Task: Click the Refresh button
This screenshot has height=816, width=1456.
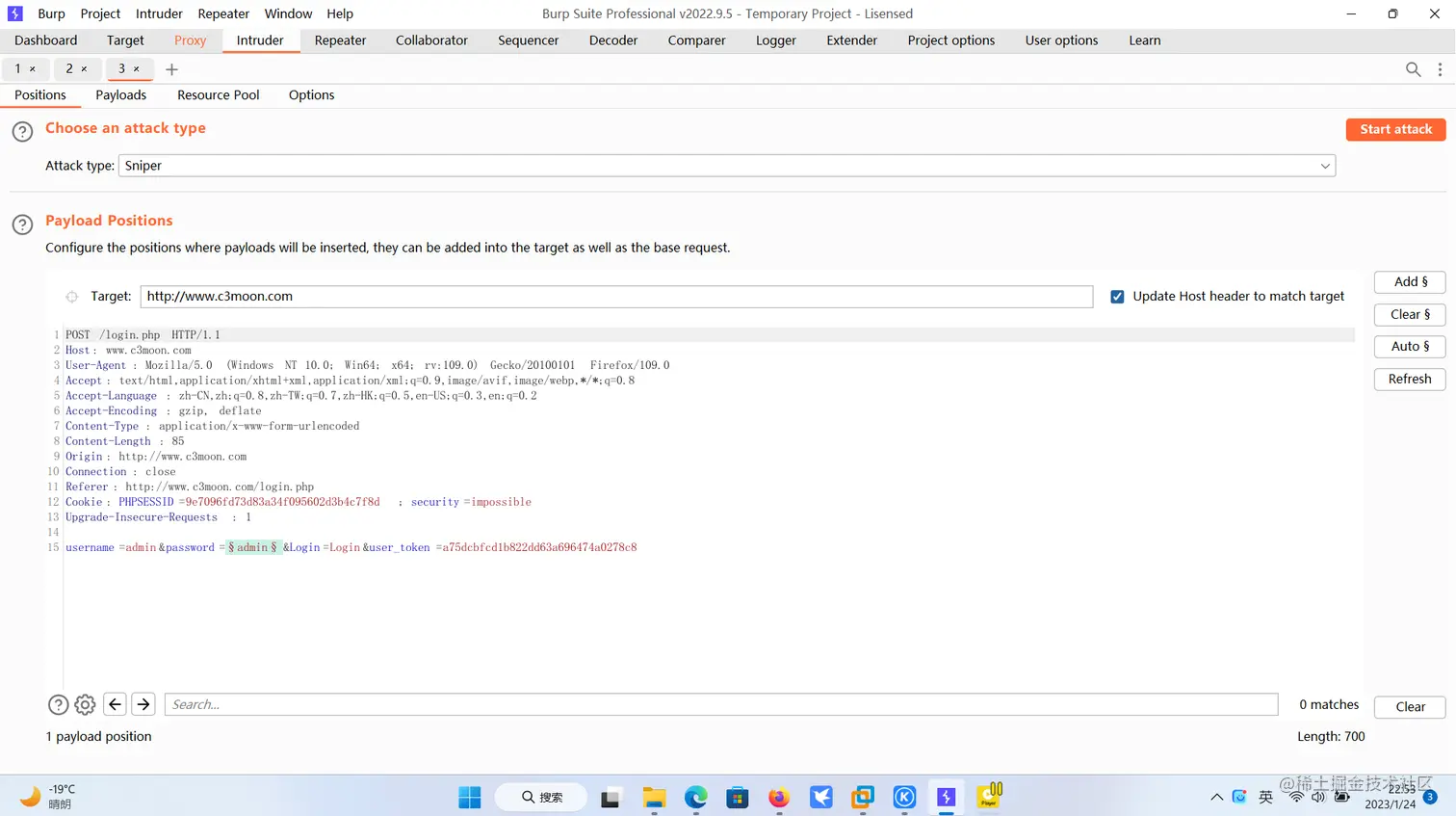Action: point(1410,380)
